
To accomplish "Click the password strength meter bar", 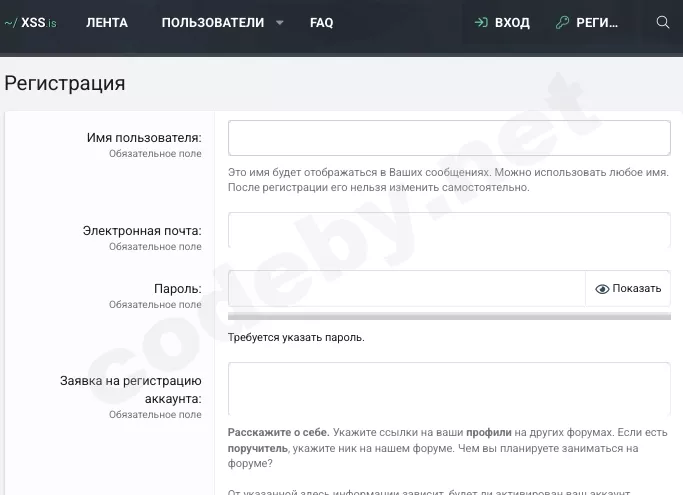I will click(449, 316).
